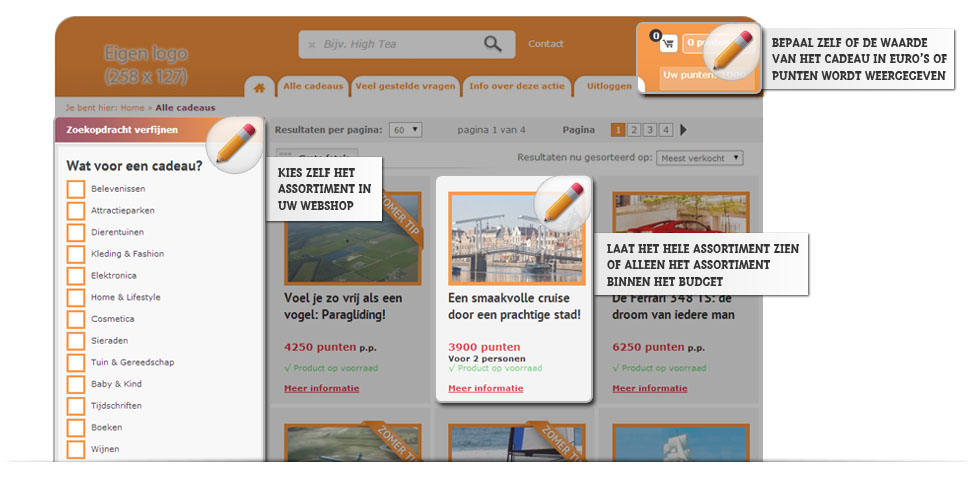This screenshot has height=477, width=980.
Task: Check the Baby & Kind checkbox
Action: coord(76,384)
